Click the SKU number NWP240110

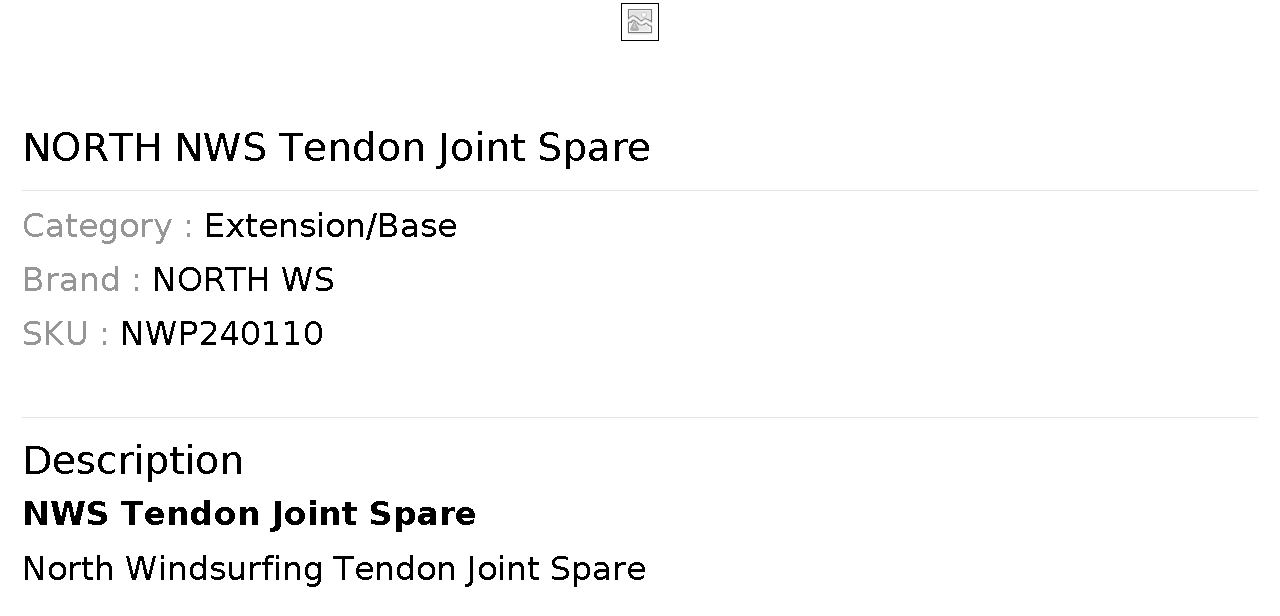point(222,334)
